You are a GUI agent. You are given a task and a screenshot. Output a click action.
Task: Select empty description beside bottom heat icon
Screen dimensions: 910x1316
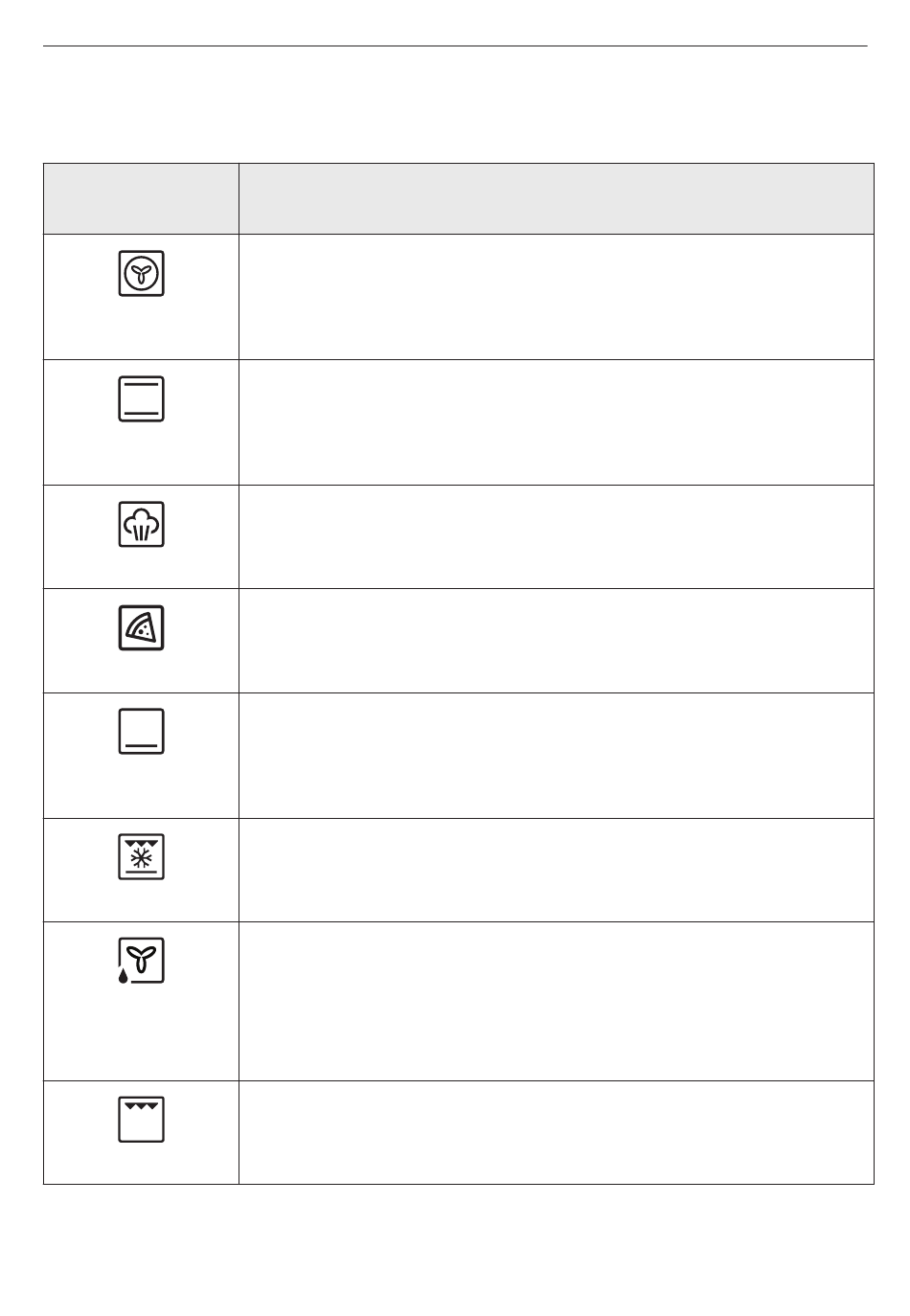tap(557, 756)
